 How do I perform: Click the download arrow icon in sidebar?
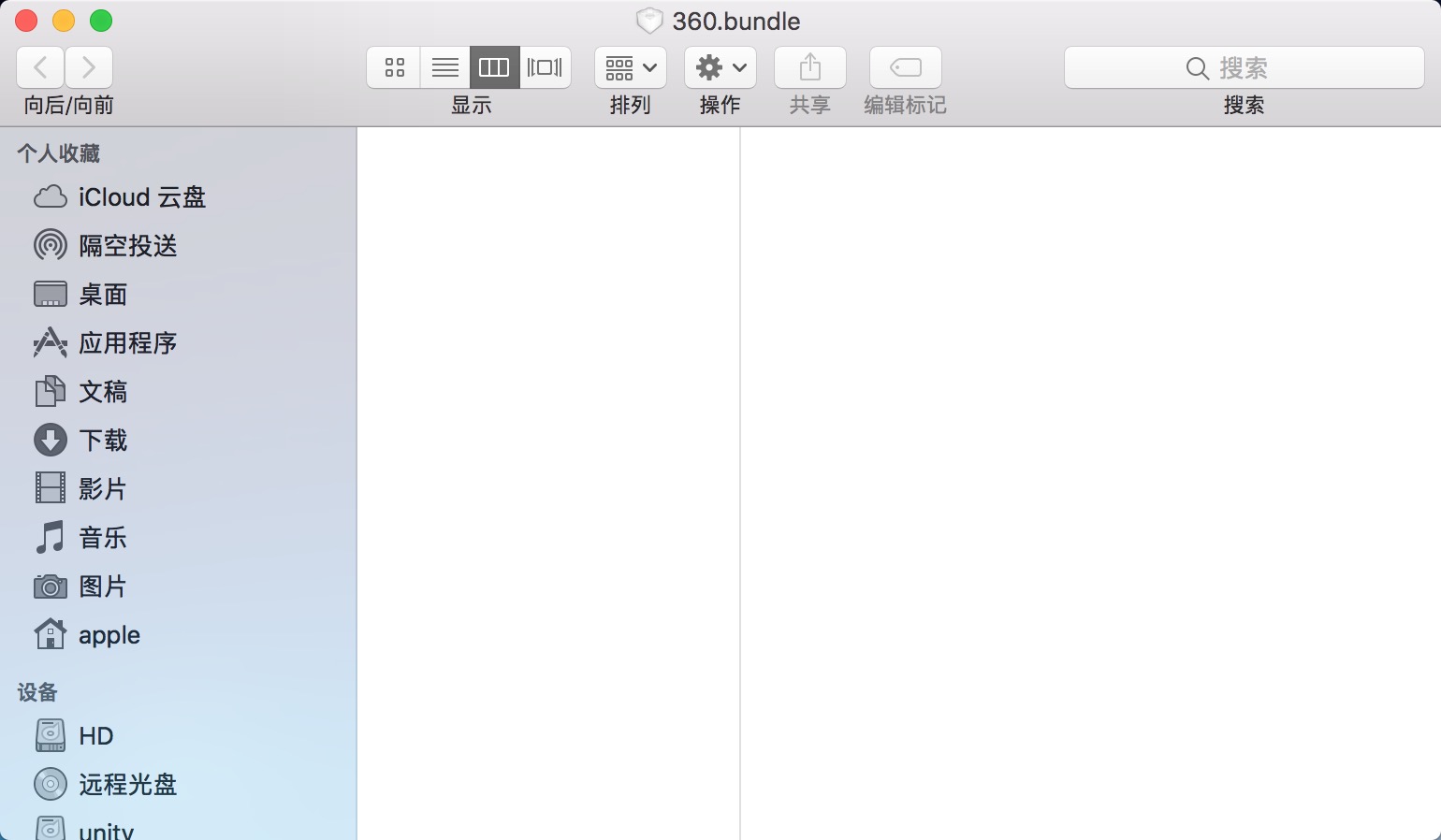coord(51,440)
